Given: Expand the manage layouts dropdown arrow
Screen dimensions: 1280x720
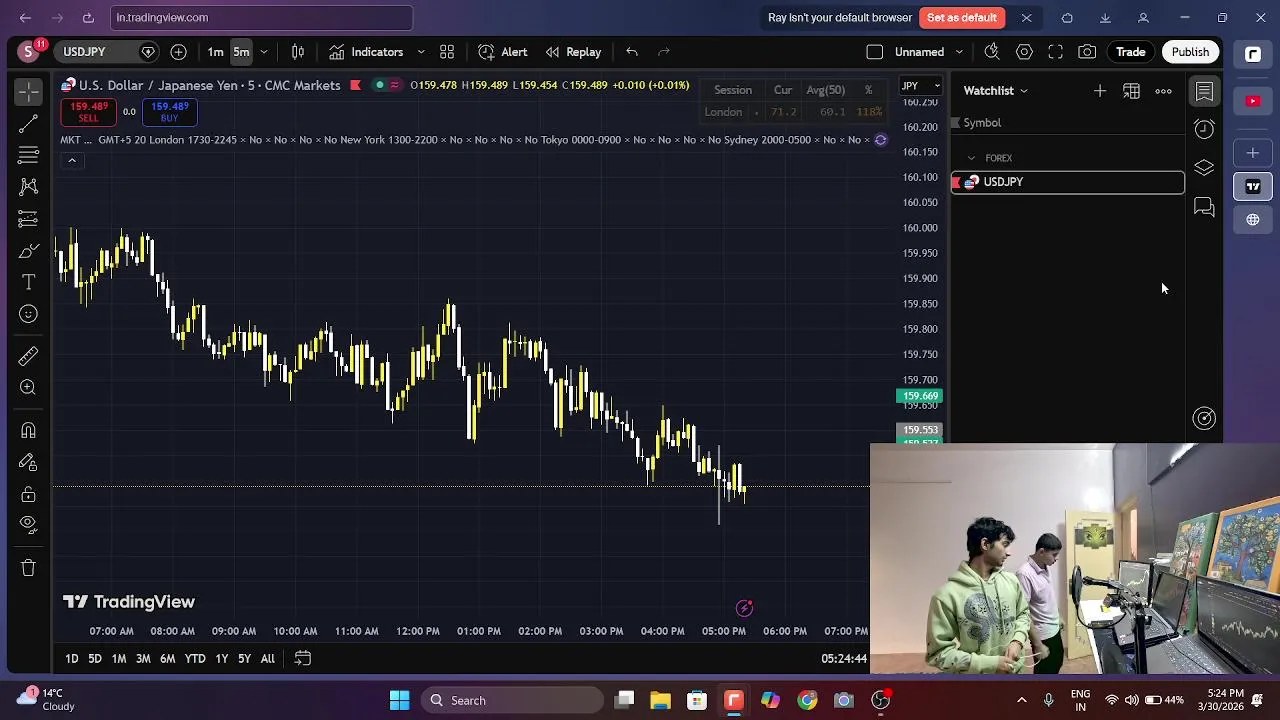Looking at the screenshot, I should 959,52.
